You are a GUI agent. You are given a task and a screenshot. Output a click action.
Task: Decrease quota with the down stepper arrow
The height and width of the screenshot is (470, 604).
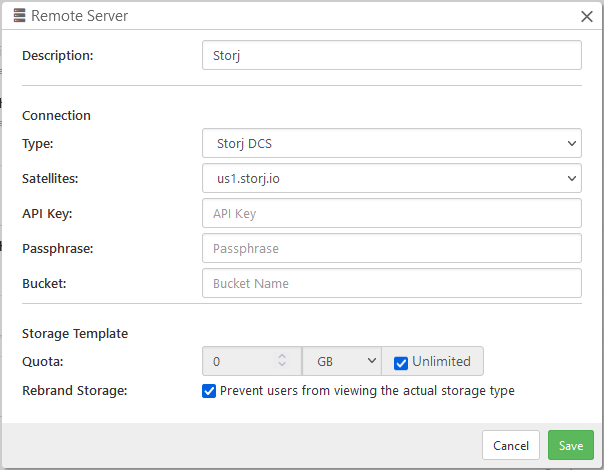[282, 364]
